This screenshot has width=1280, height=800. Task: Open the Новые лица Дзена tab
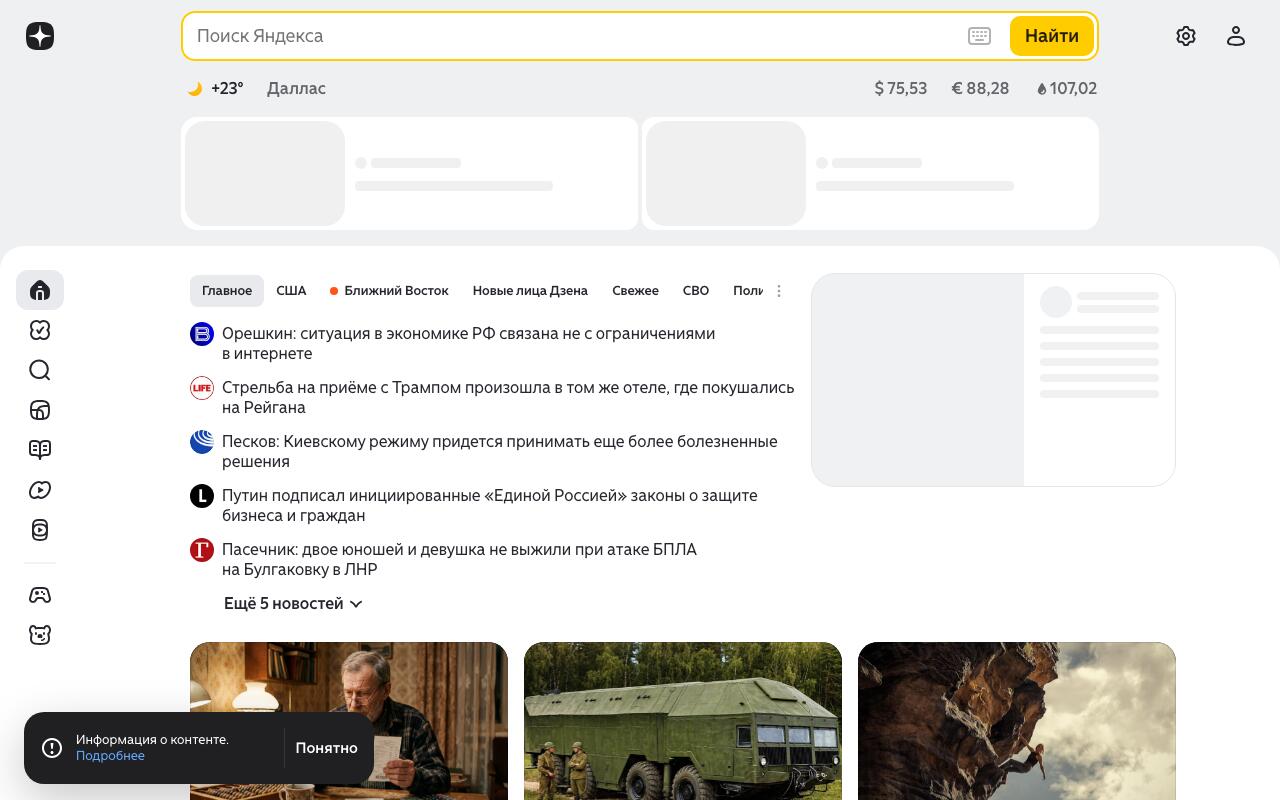[530, 291]
